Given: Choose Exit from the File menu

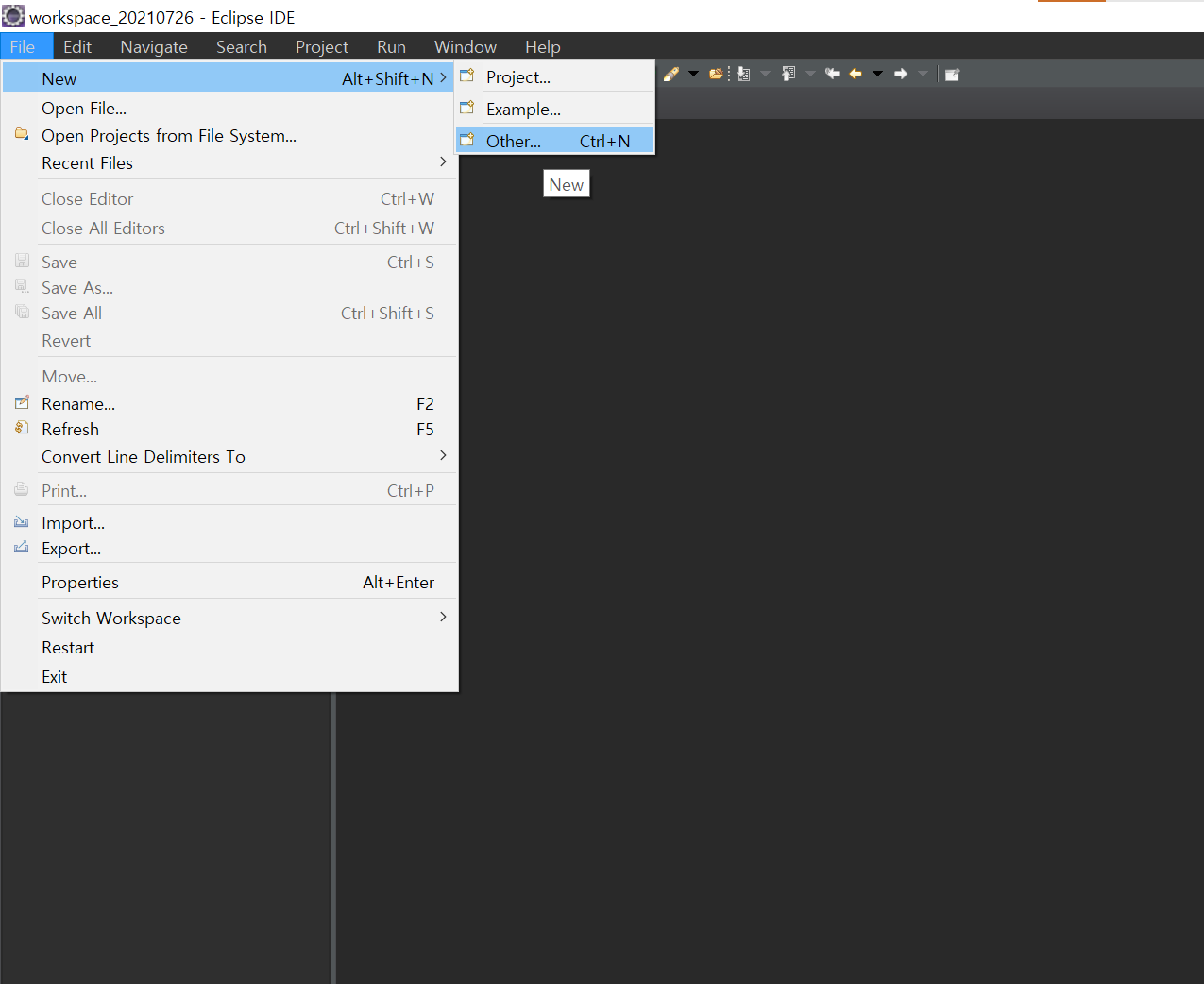Looking at the screenshot, I should (229, 676).
